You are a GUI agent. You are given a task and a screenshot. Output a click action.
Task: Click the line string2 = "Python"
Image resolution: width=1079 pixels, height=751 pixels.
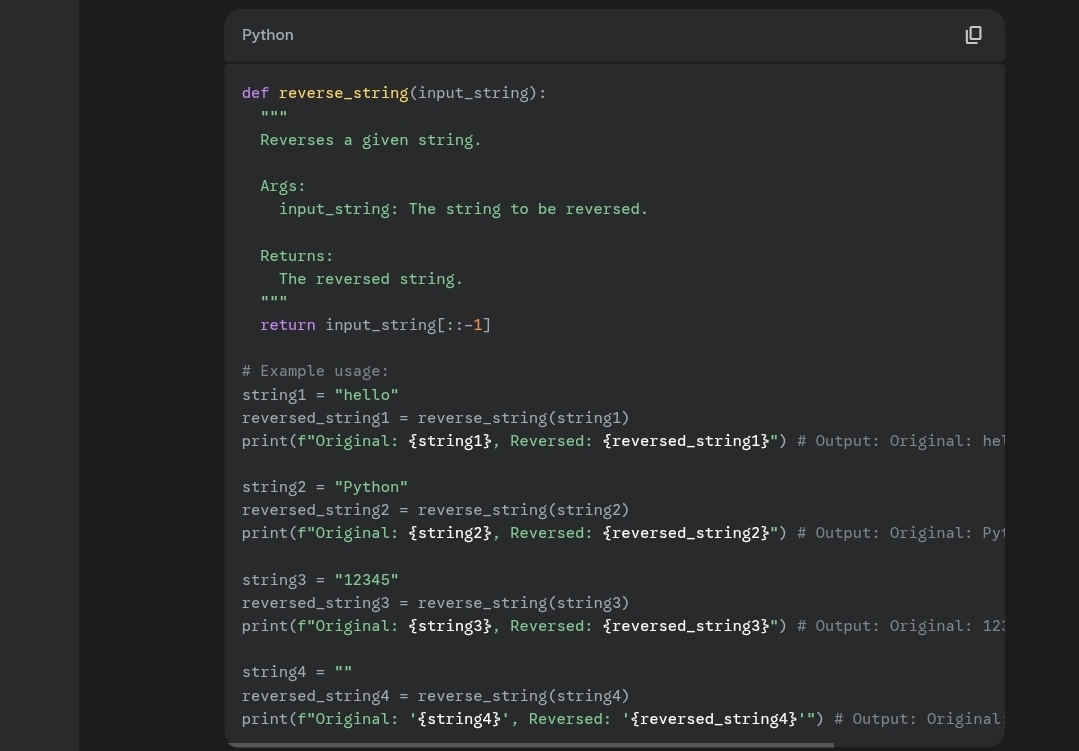(x=325, y=487)
